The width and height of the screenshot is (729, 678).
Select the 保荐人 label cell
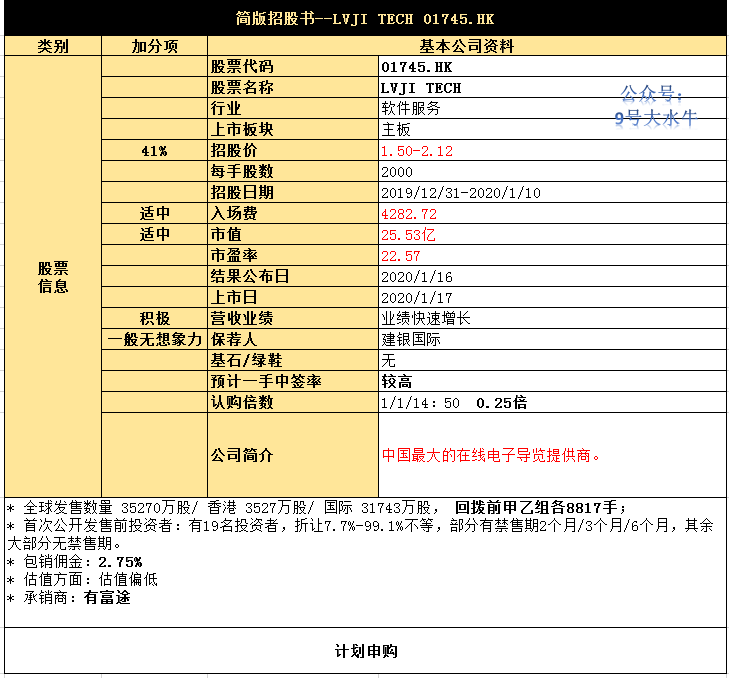pyautogui.click(x=293, y=339)
